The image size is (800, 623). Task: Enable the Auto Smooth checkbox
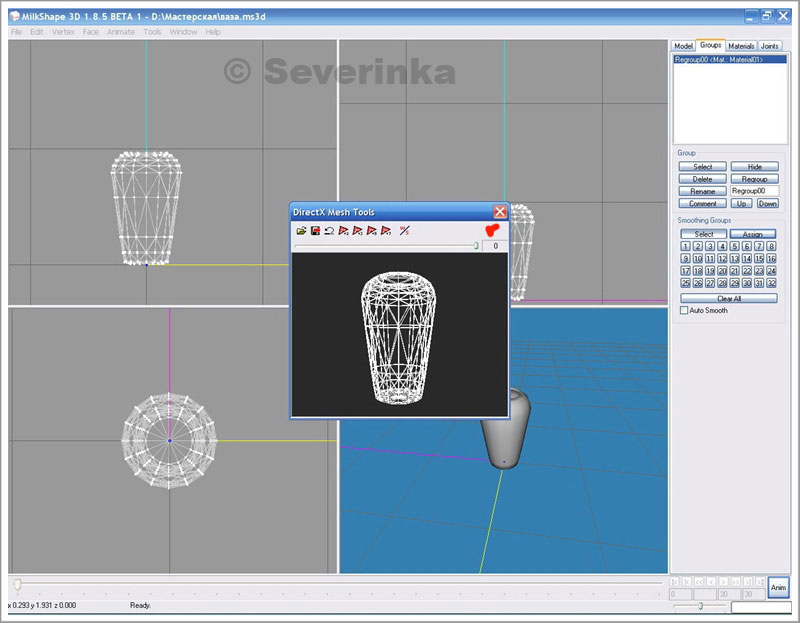tap(684, 311)
